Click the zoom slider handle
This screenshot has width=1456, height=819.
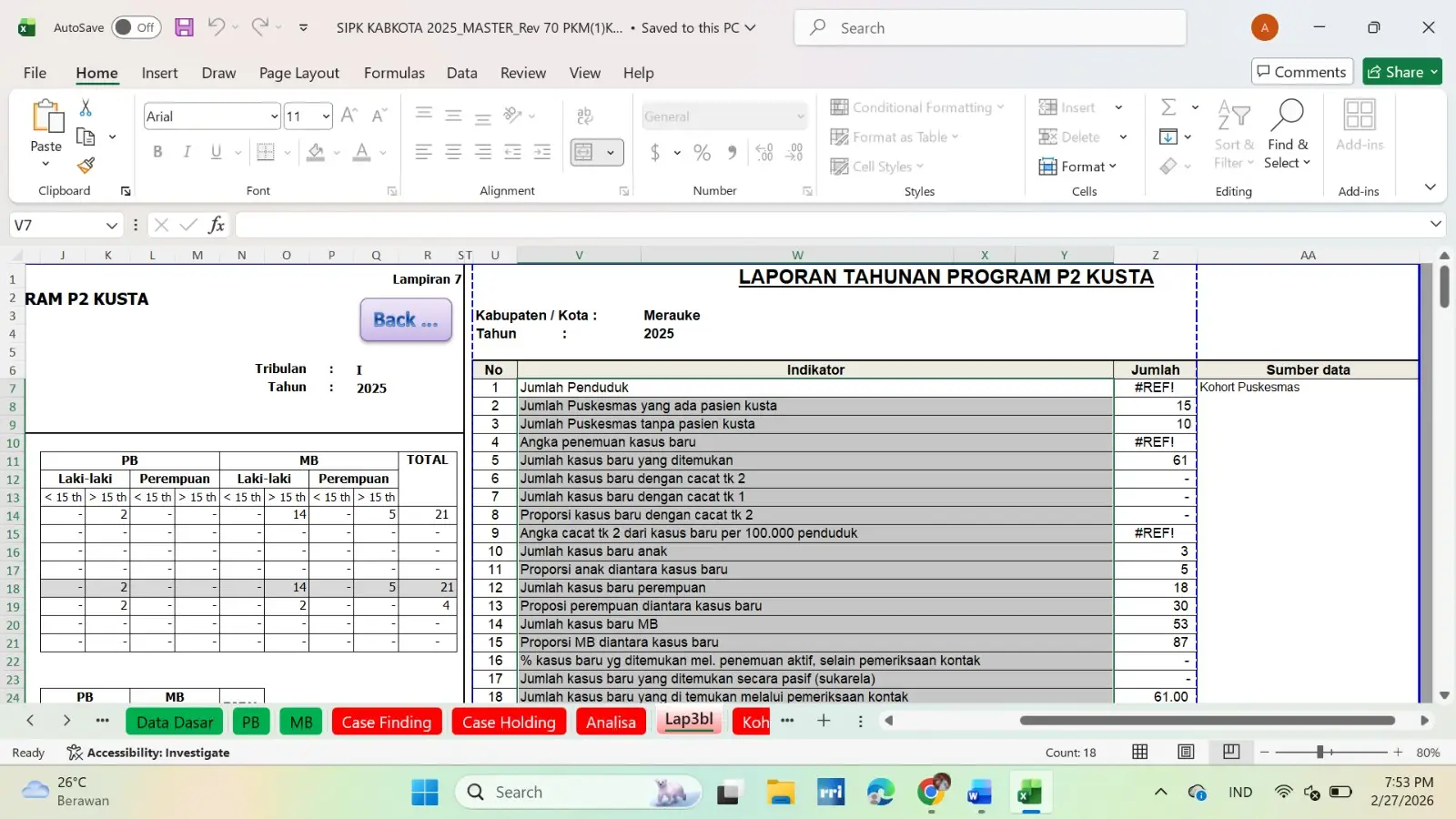coord(1319,752)
